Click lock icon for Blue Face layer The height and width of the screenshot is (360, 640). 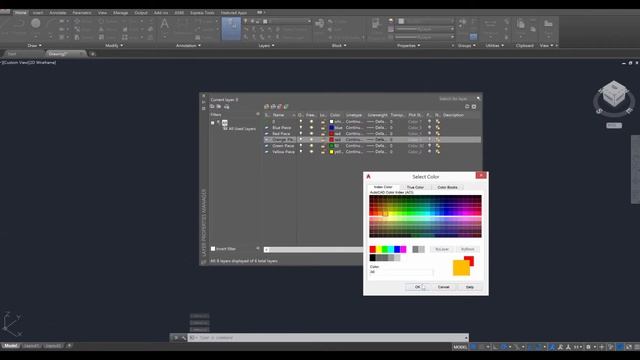coord(323,127)
